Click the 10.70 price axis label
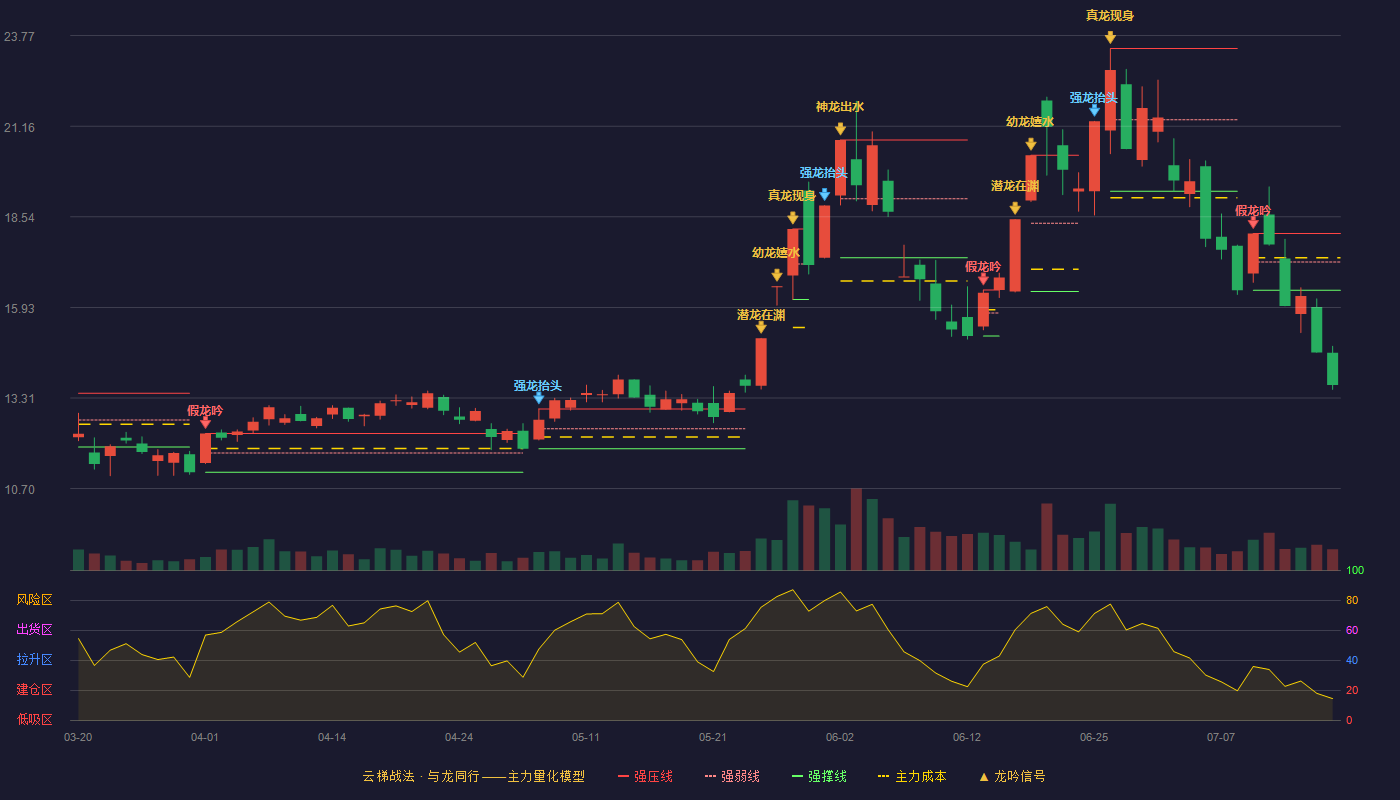The width and height of the screenshot is (1400, 800). point(19,490)
